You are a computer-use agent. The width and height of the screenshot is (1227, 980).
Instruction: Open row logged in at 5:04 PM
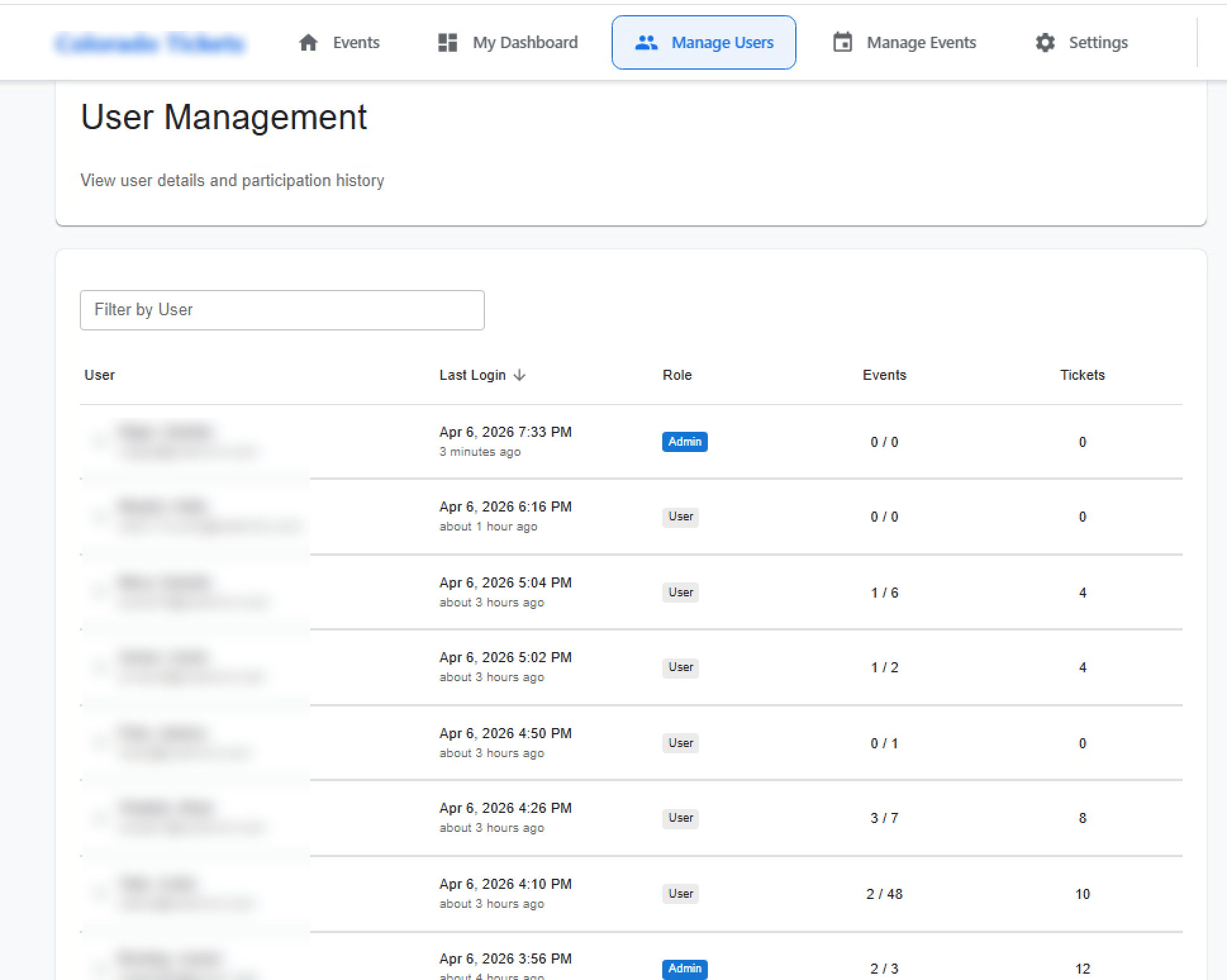click(505, 591)
